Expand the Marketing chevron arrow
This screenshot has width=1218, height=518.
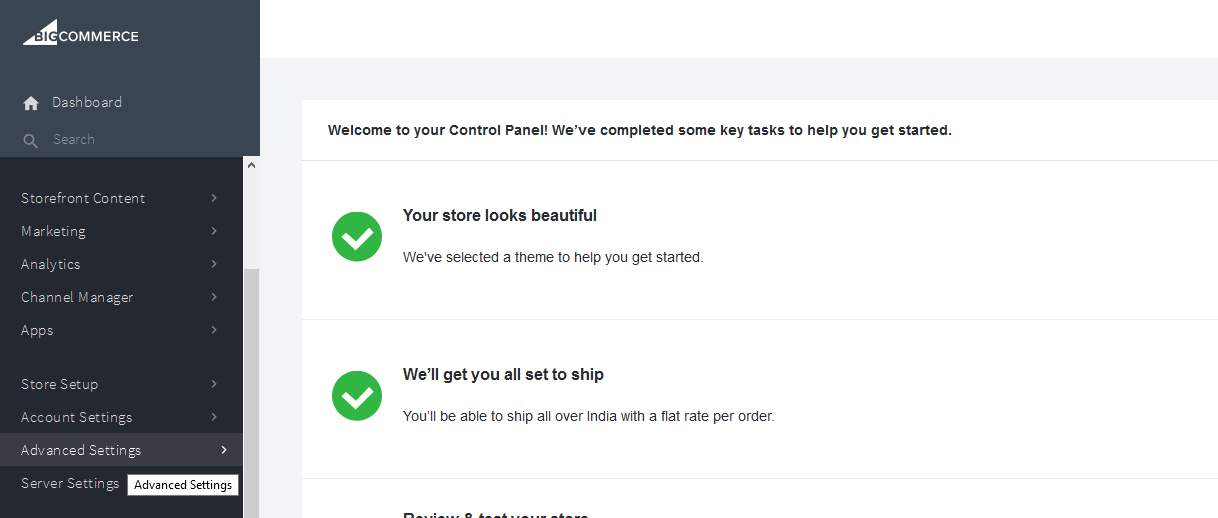point(214,231)
